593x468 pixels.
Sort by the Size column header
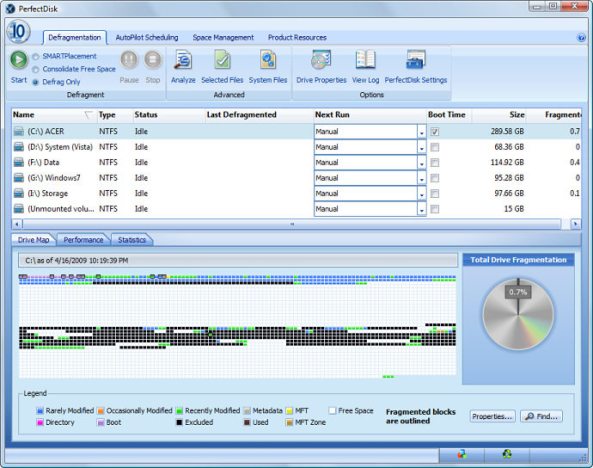click(499, 115)
